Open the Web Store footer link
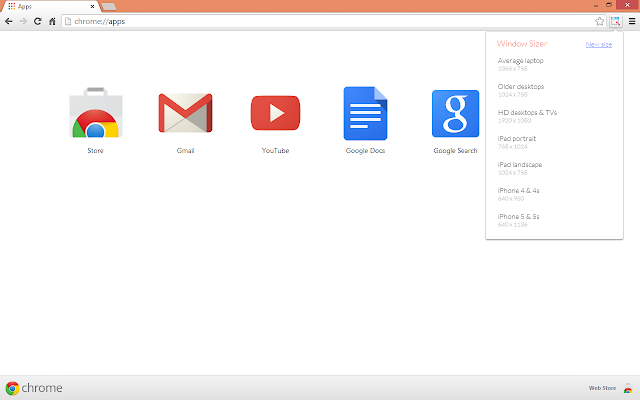This screenshot has width=640, height=400. point(602,388)
